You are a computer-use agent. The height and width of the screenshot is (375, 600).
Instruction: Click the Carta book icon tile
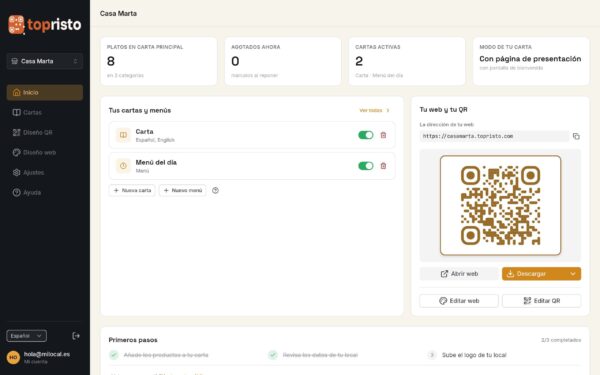click(123, 135)
